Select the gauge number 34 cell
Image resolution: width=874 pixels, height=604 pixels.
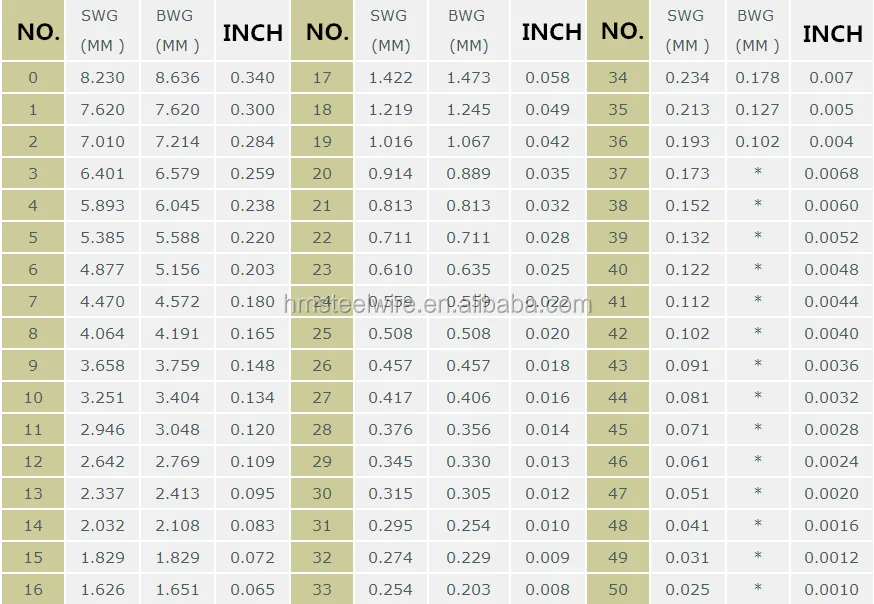click(618, 77)
